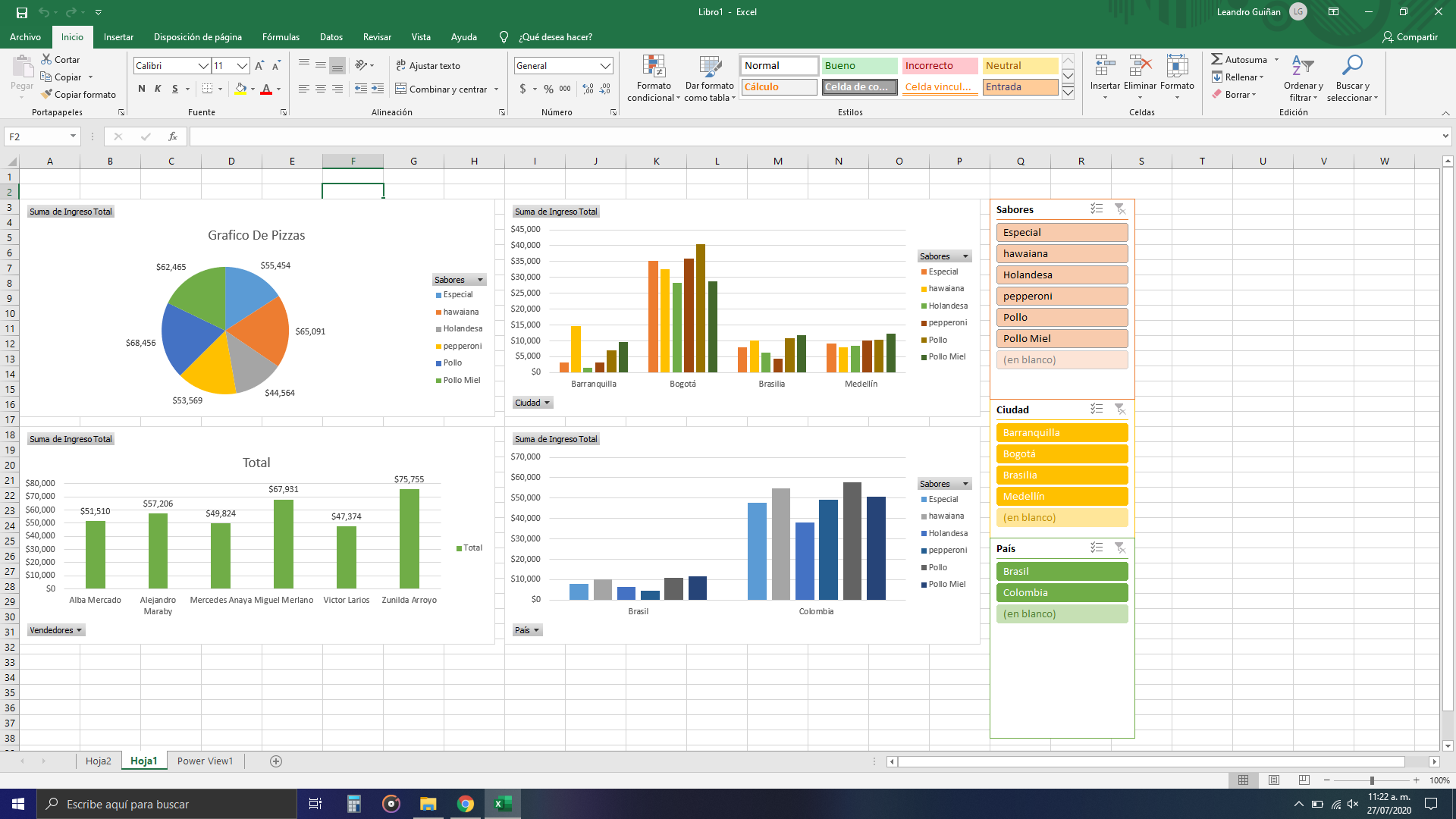Viewport: 1456px width, 819px height.
Task: Click the Autosuma sigma icon
Action: click(1216, 59)
